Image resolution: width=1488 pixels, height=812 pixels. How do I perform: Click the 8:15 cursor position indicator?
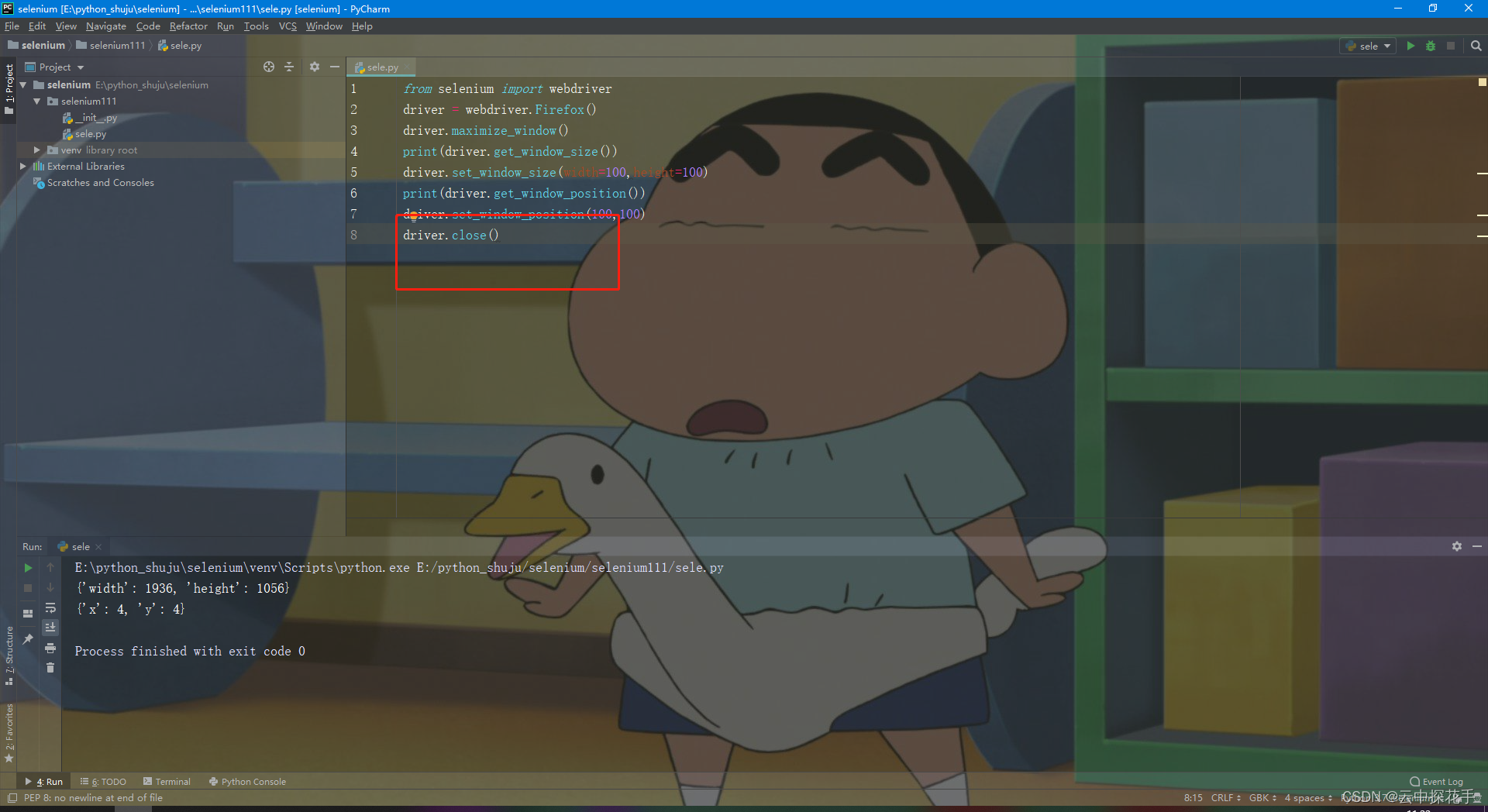[x=1193, y=798]
